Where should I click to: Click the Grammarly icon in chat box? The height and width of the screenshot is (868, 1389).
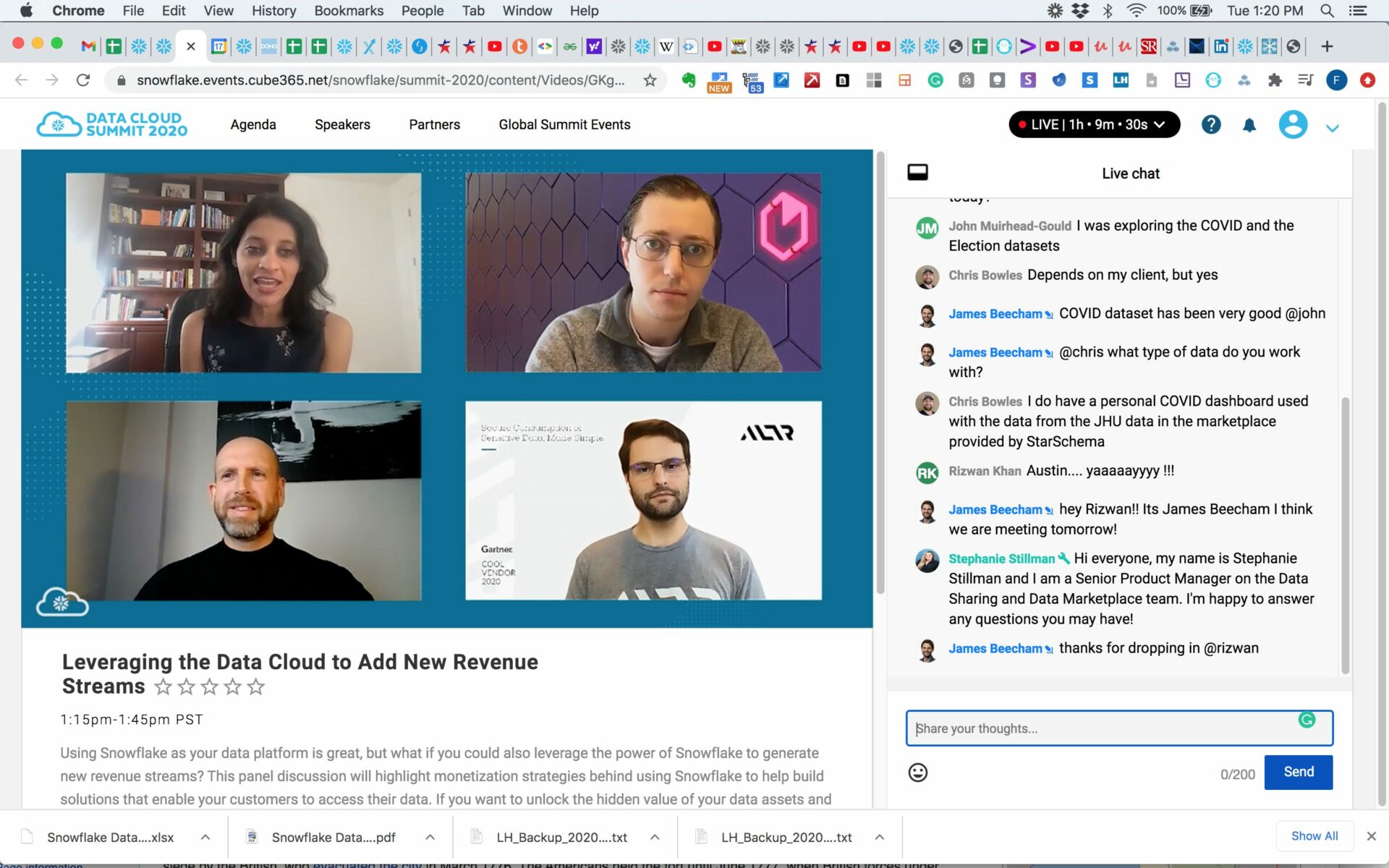[1307, 719]
